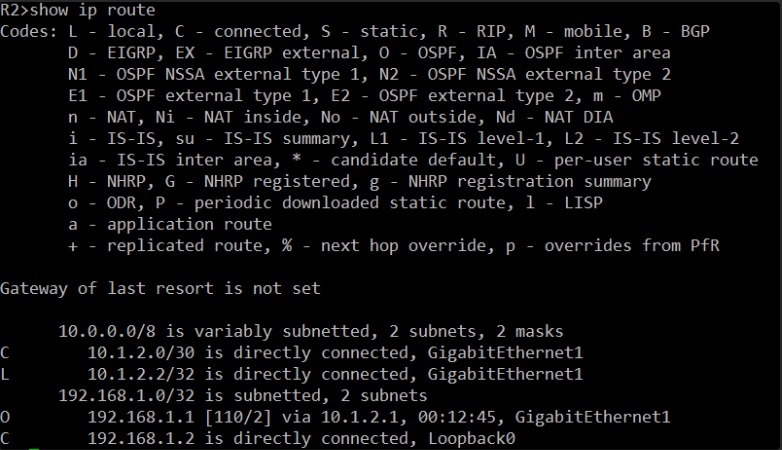Click the R2> prompt
Image resolution: width=782 pixels, height=450 pixels.
click(14, 10)
